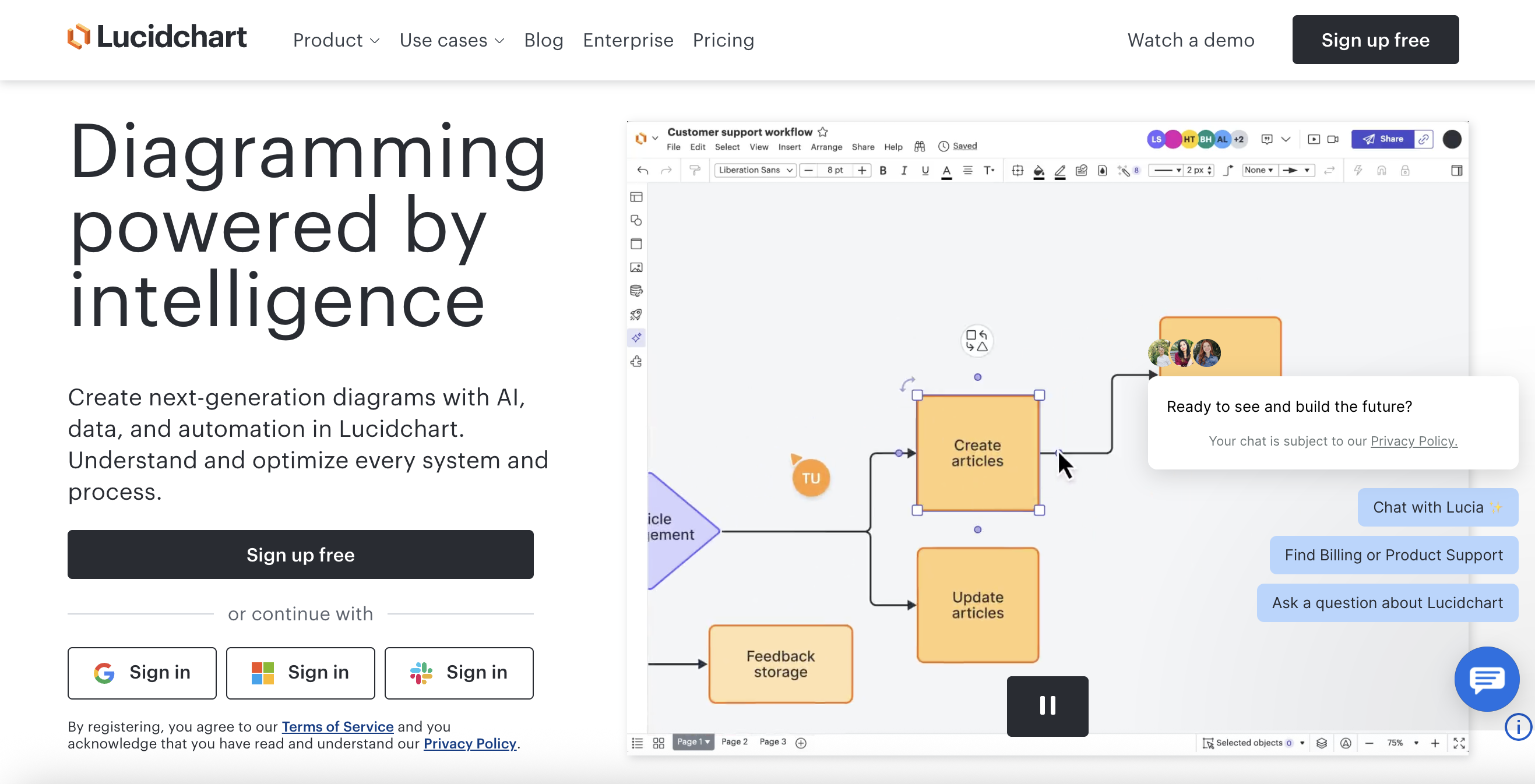Viewport: 1535px width, 784px height.
Task: Go to the Pricing page
Action: 723,40
